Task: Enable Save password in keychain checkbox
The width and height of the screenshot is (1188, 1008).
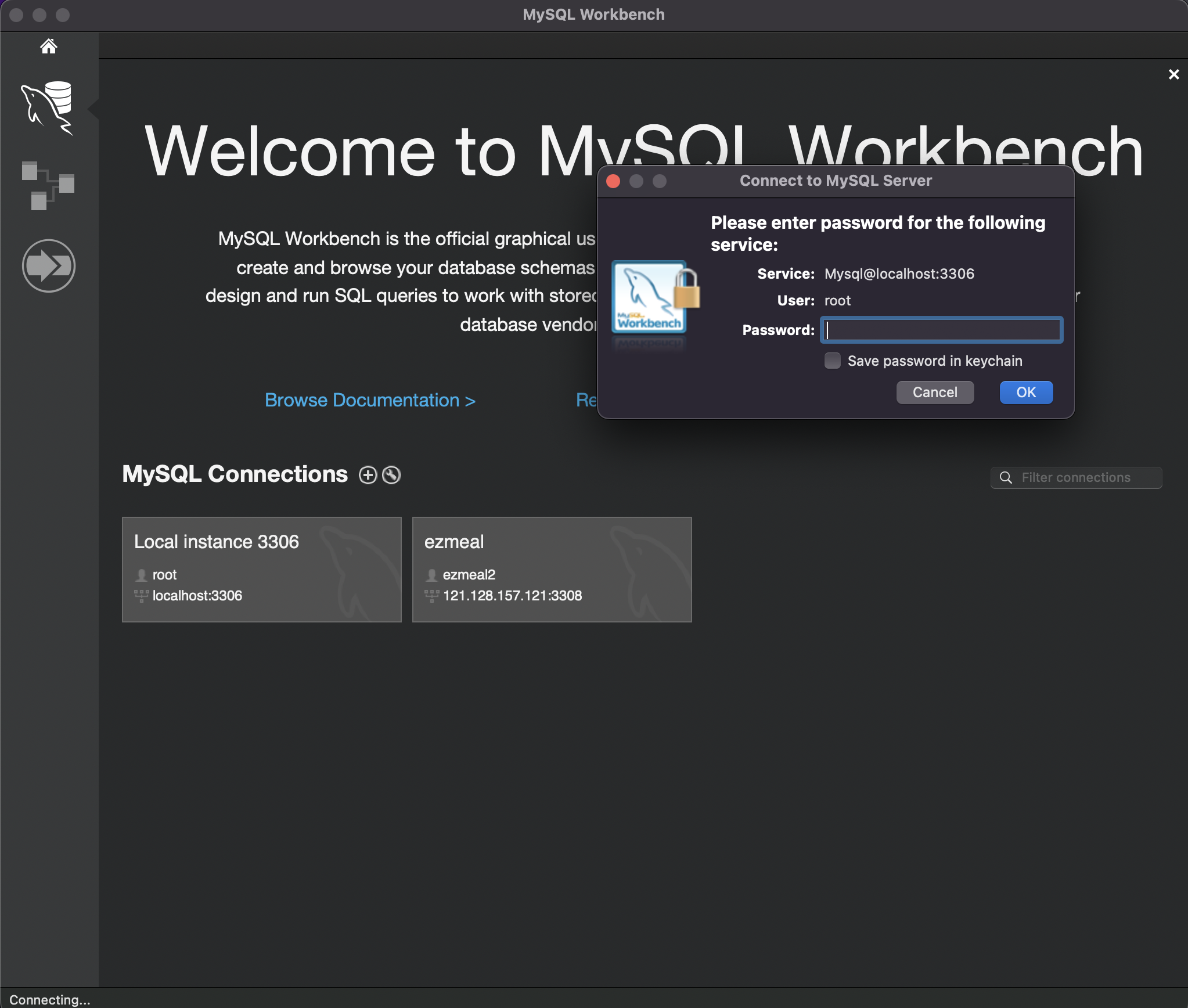Action: click(x=833, y=361)
